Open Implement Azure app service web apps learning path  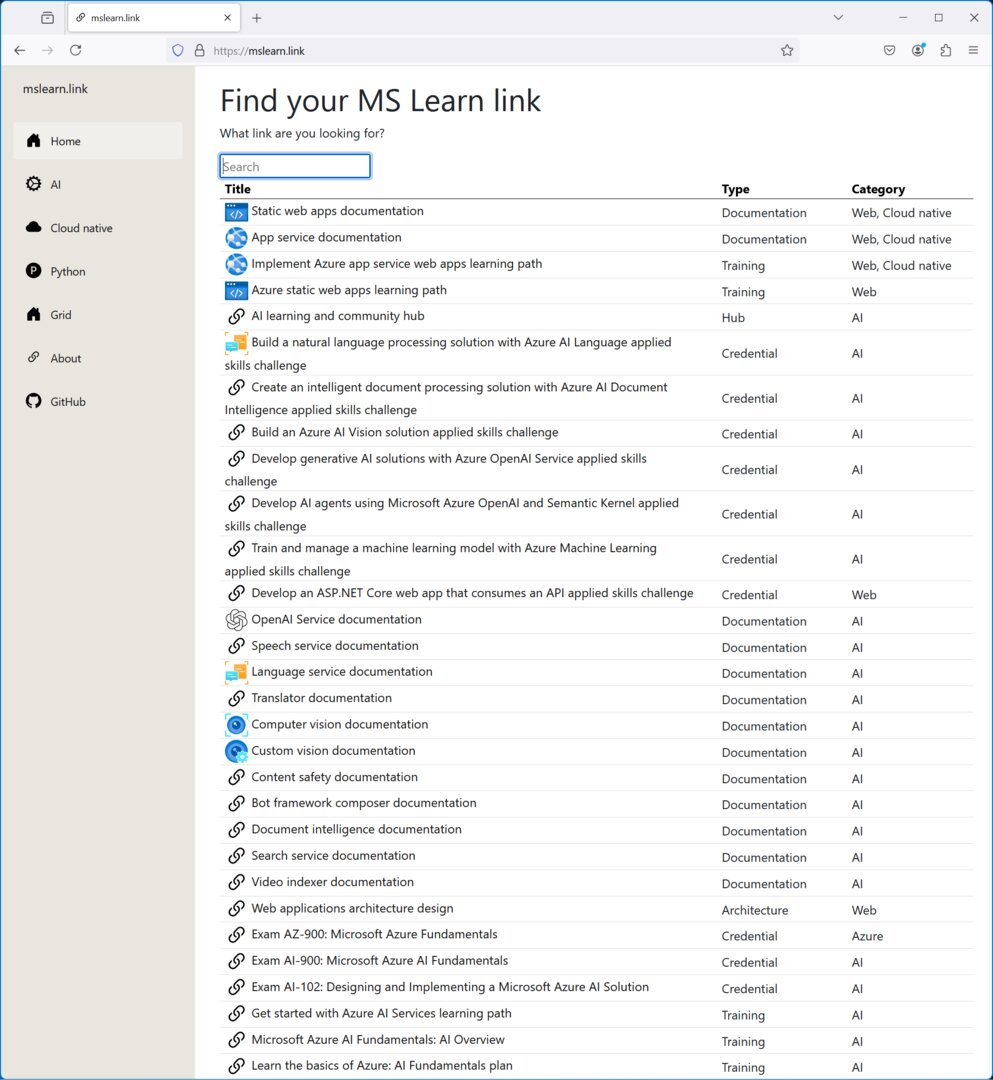pyautogui.click(x=397, y=264)
